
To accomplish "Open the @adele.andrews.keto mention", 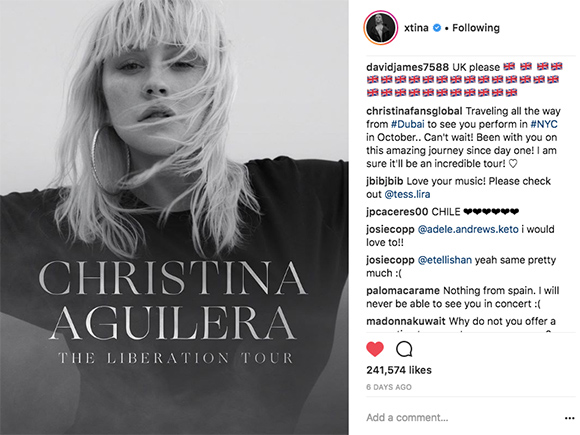I will (468, 229).
